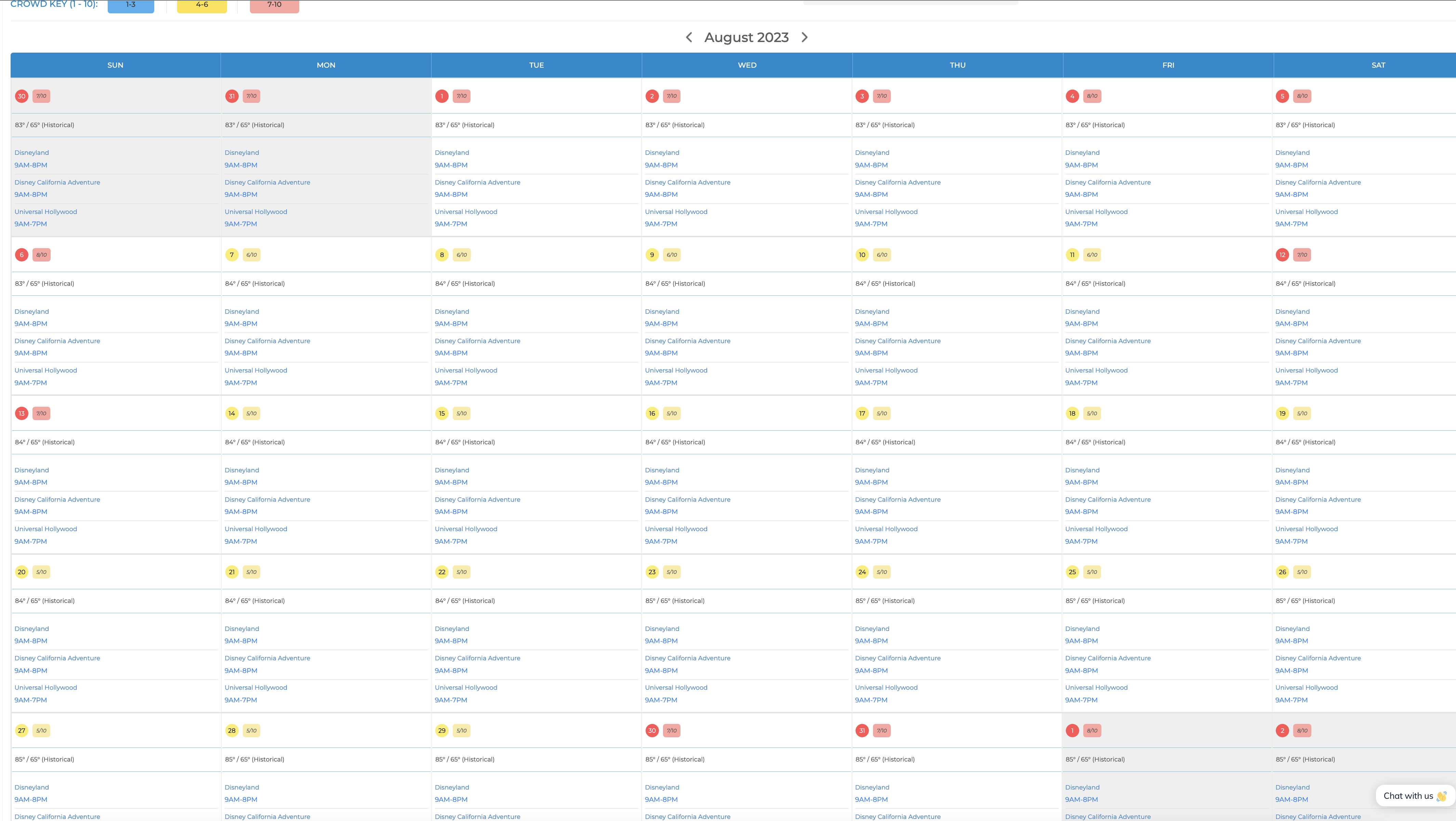Viewport: 1456px width, 821px height.
Task: Click the yellow 4-6 crowd key swatch
Action: click(202, 5)
